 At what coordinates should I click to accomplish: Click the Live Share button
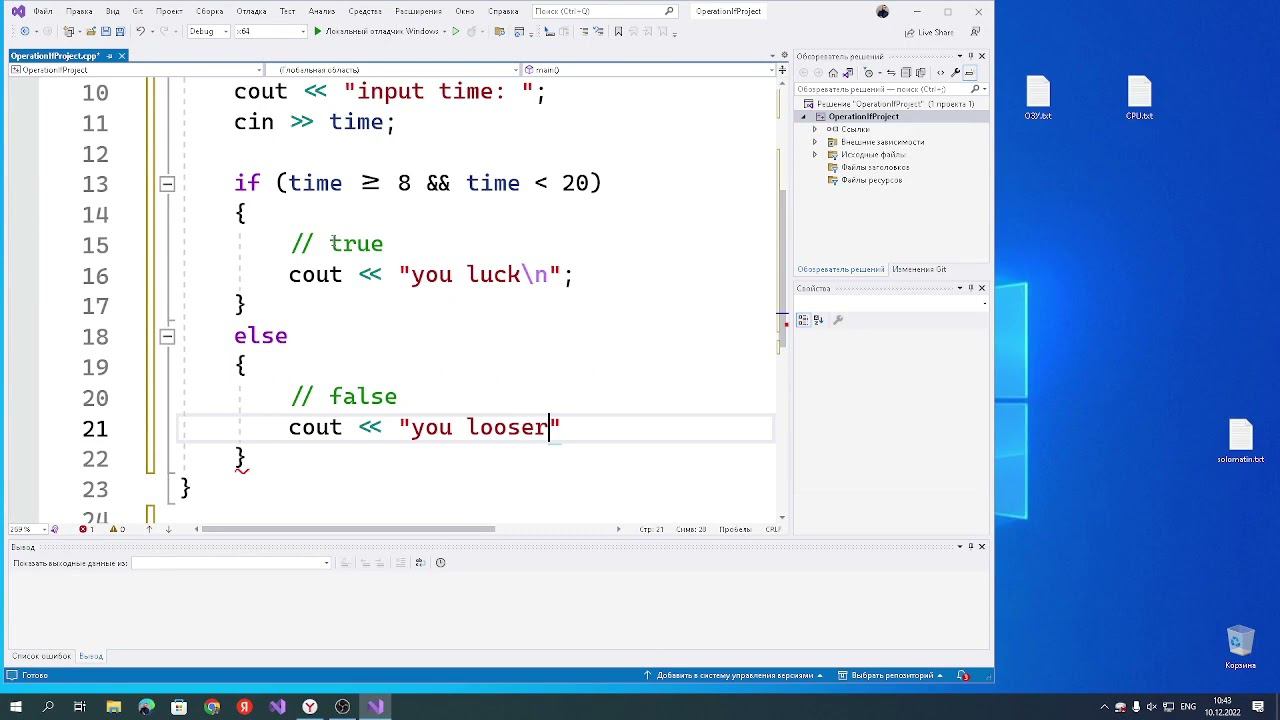(x=928, y=32)
